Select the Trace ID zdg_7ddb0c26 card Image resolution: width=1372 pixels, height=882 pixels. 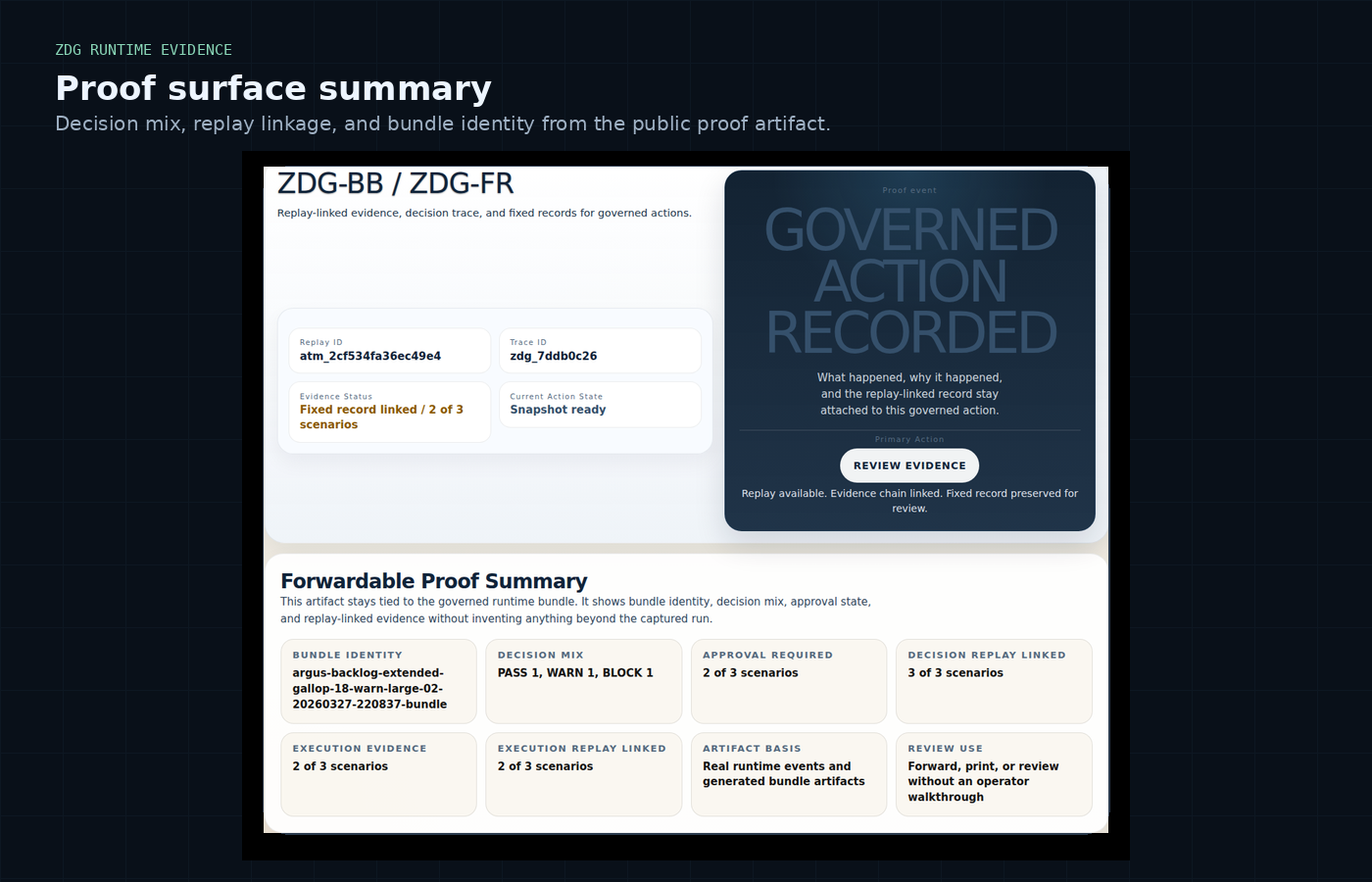pos(600,350)
